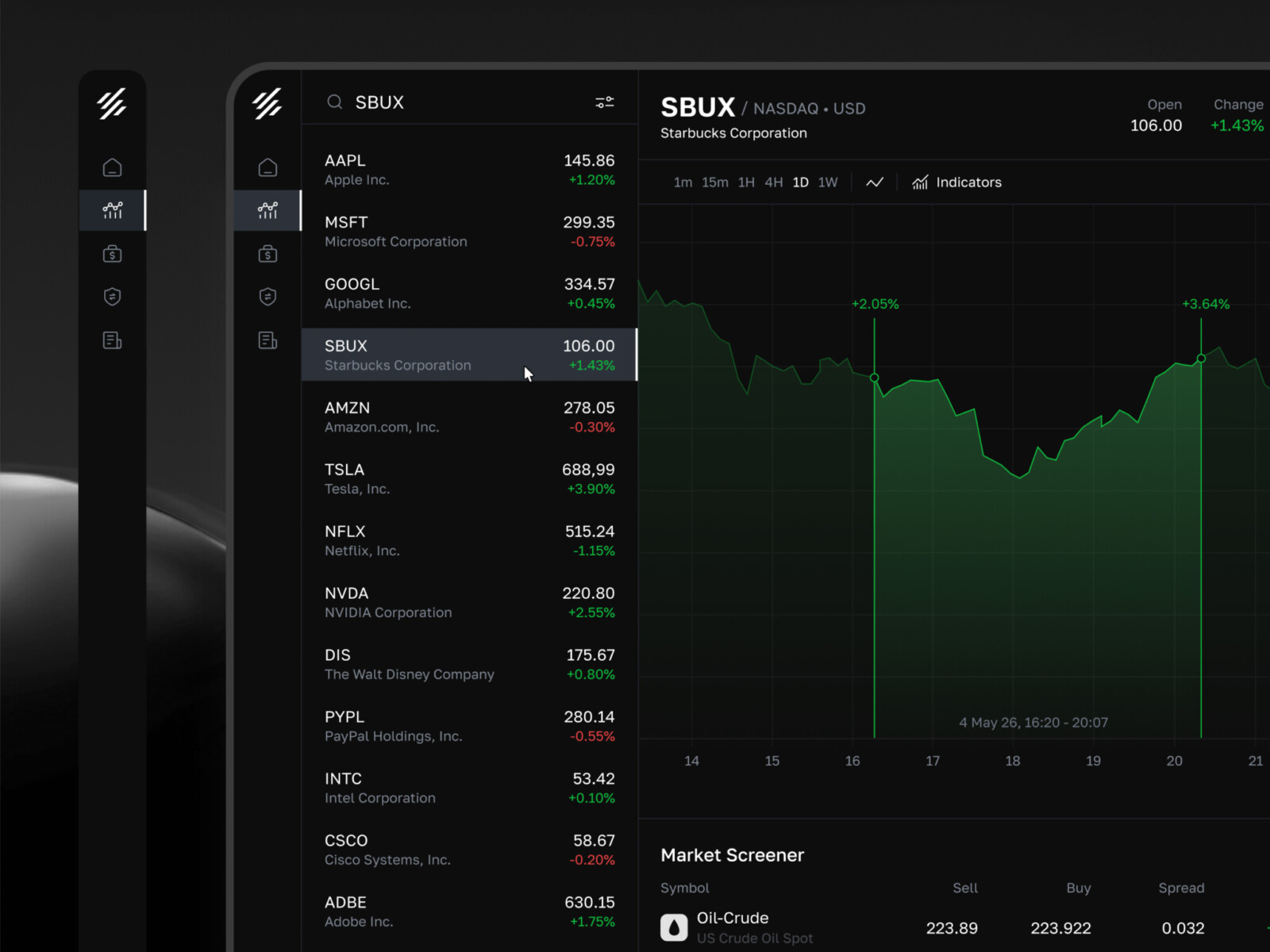Click the +2.05% marker point on chart
This screenshot has height=952, width=1270.
coord(875,378)
